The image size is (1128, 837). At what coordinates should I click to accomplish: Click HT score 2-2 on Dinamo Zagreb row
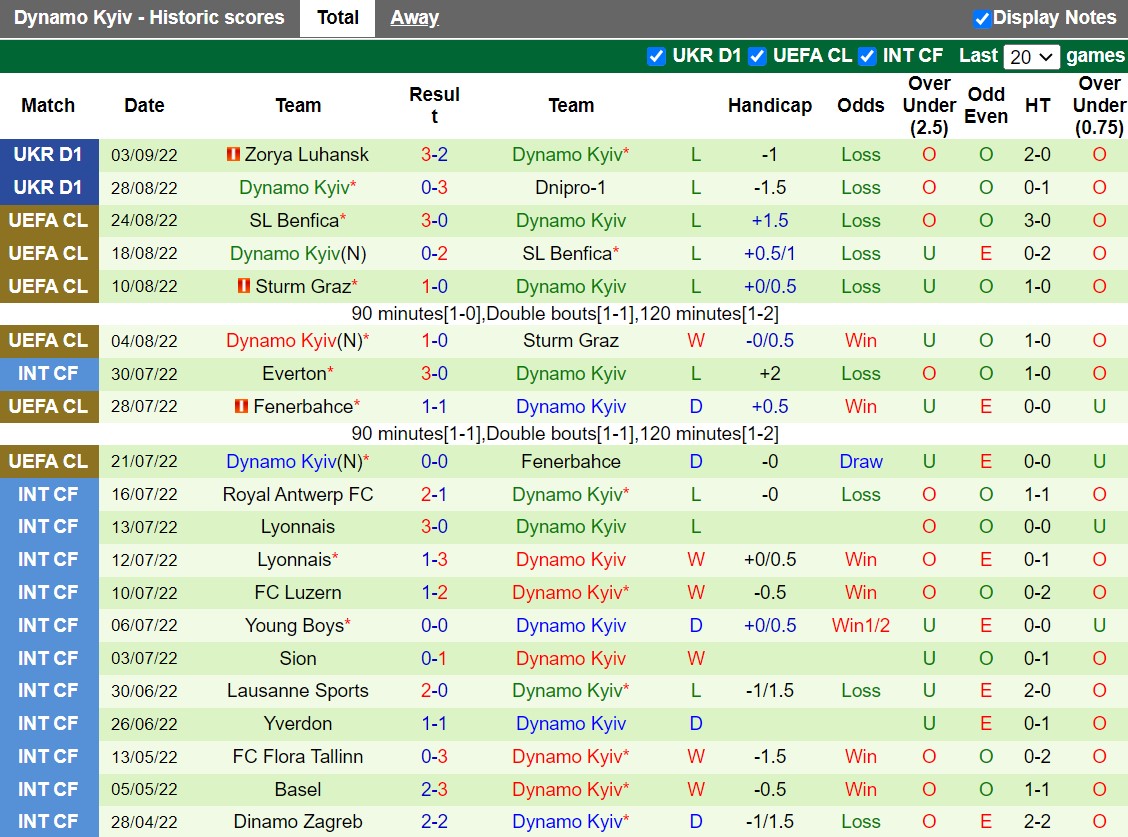tap(1037, 821)
